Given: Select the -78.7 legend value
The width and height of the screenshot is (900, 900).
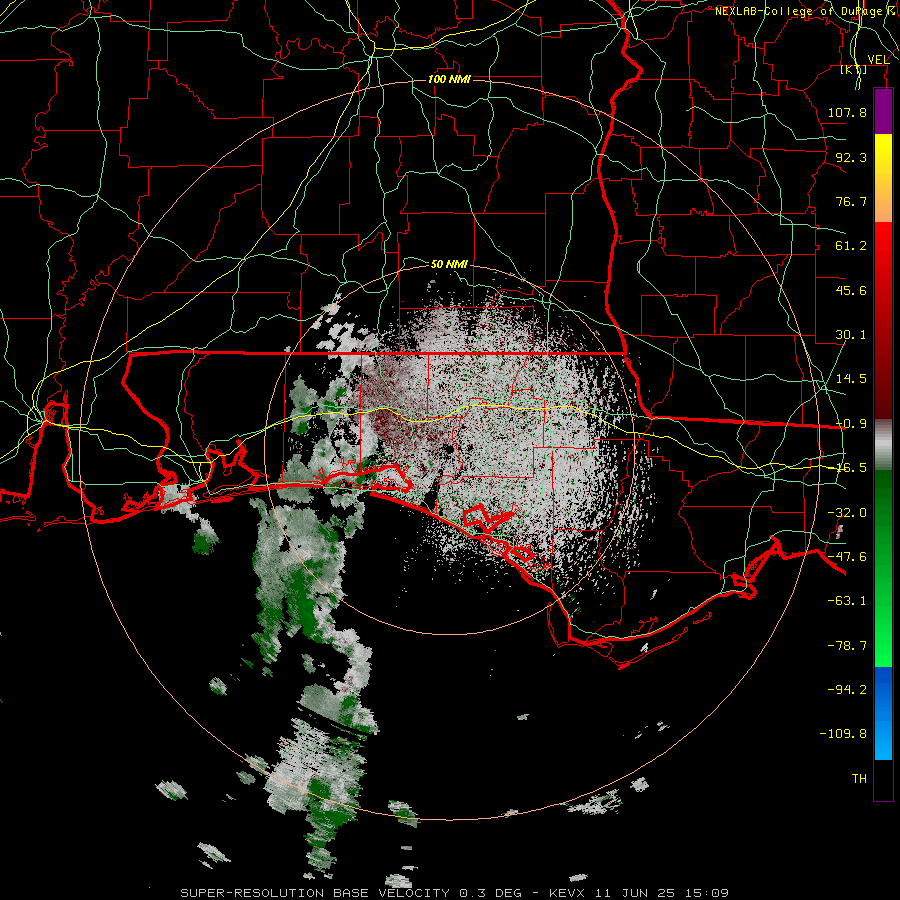Looking at the screenshot, I should [x=847, y=646].
